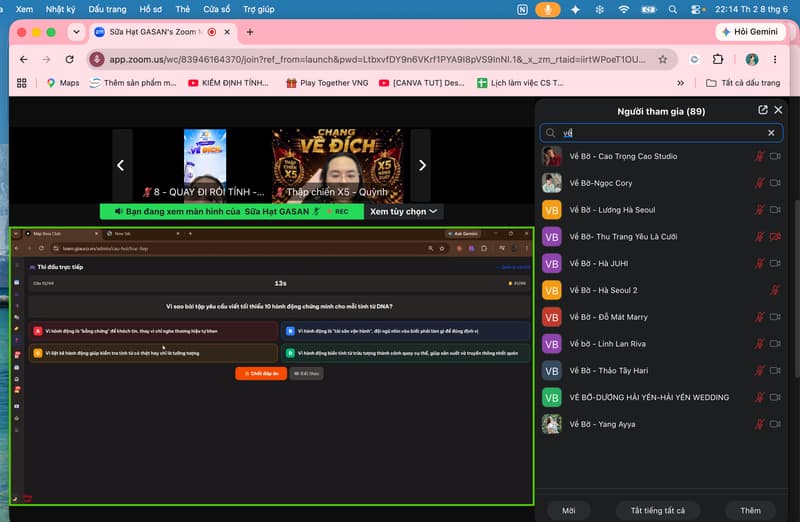This screenshot has width=800, height=522.
Task: Open Dấu trang menu
Action: click(107, 9)
